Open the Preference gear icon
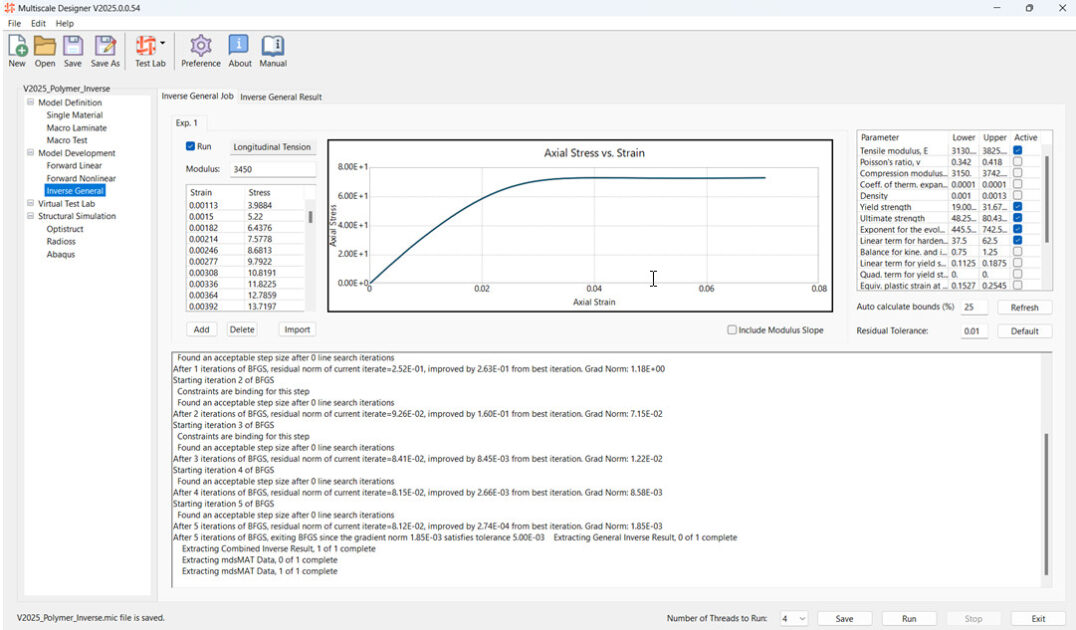 click(x=201, y=47)
